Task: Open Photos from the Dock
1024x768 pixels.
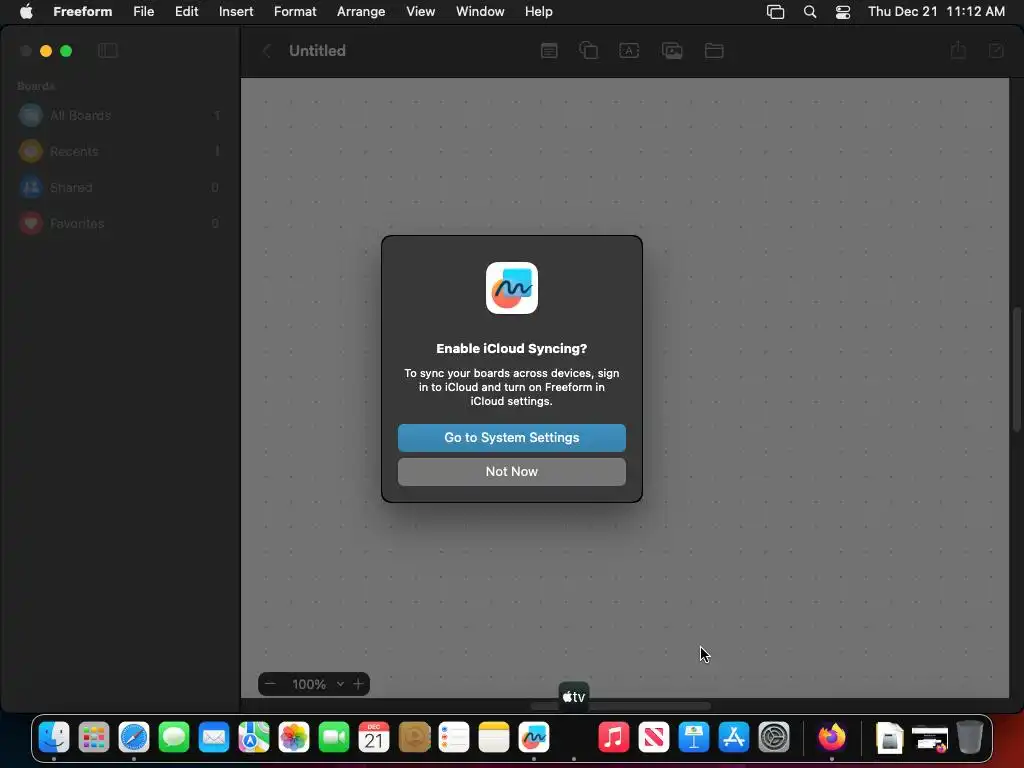Action: click(x=294, y=738)
